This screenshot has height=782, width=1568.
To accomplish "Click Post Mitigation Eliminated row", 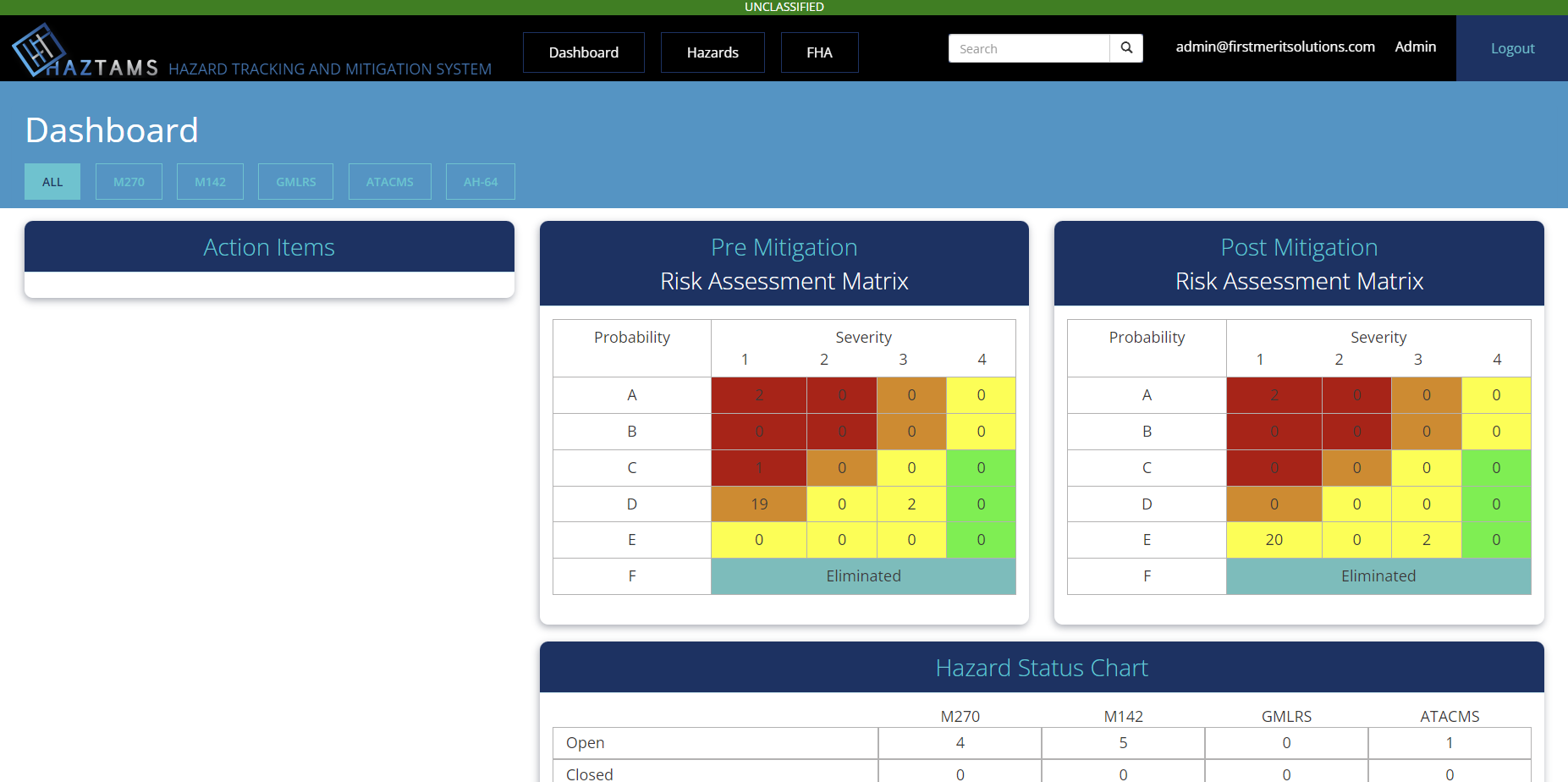I will pos(1378,576).
